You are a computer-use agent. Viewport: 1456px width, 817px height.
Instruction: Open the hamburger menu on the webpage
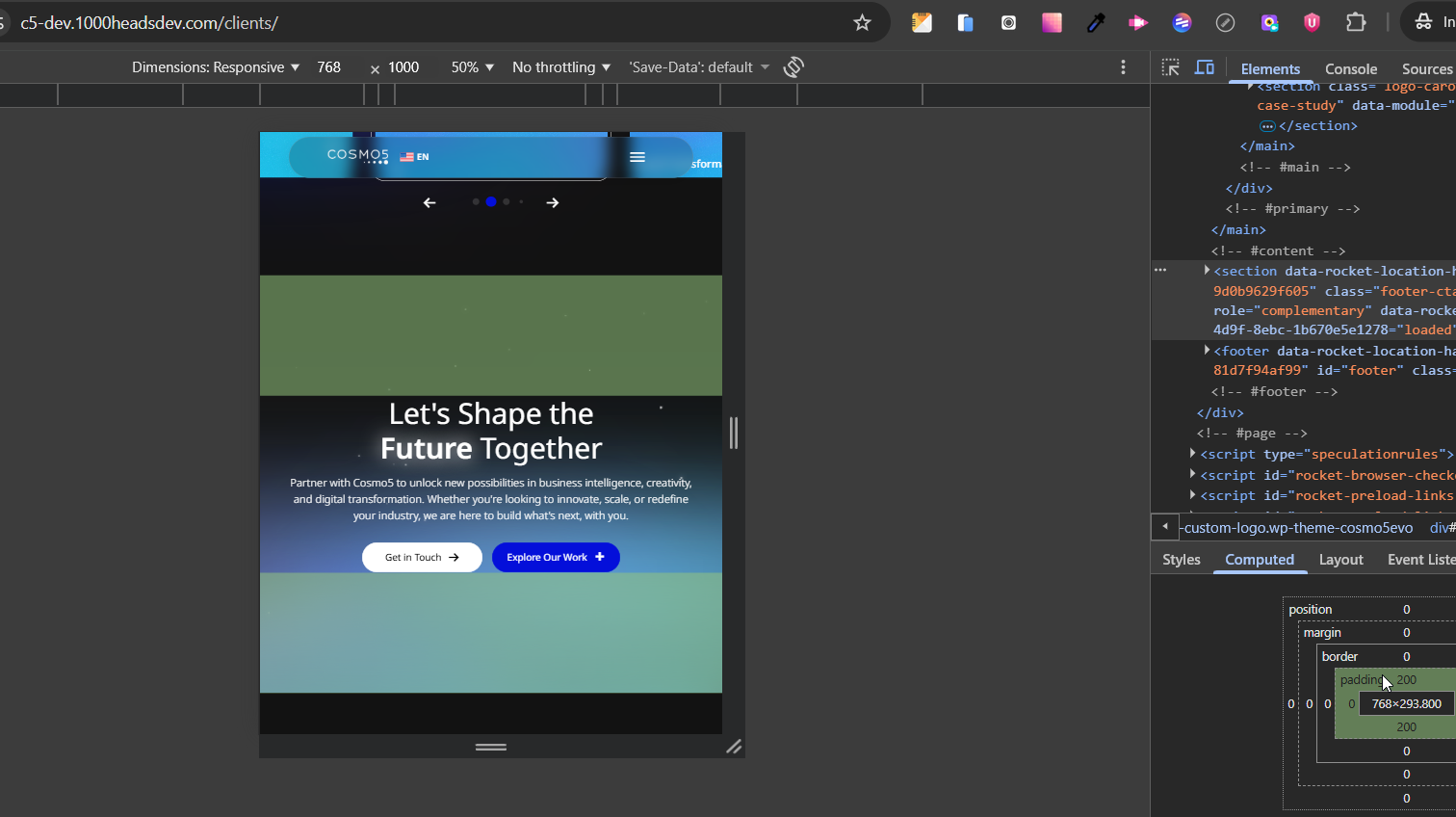click(x=637, y=157)
